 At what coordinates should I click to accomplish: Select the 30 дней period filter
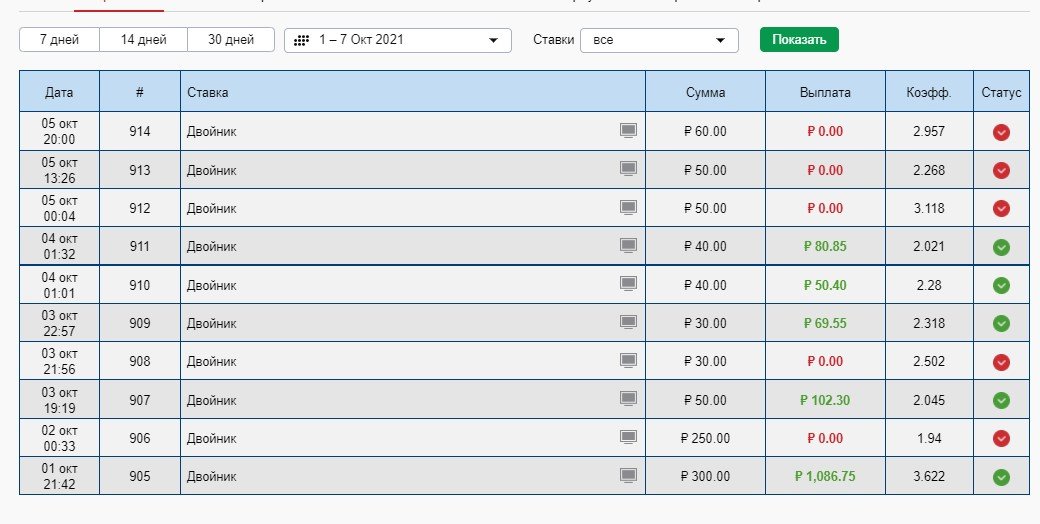(231, 40)
